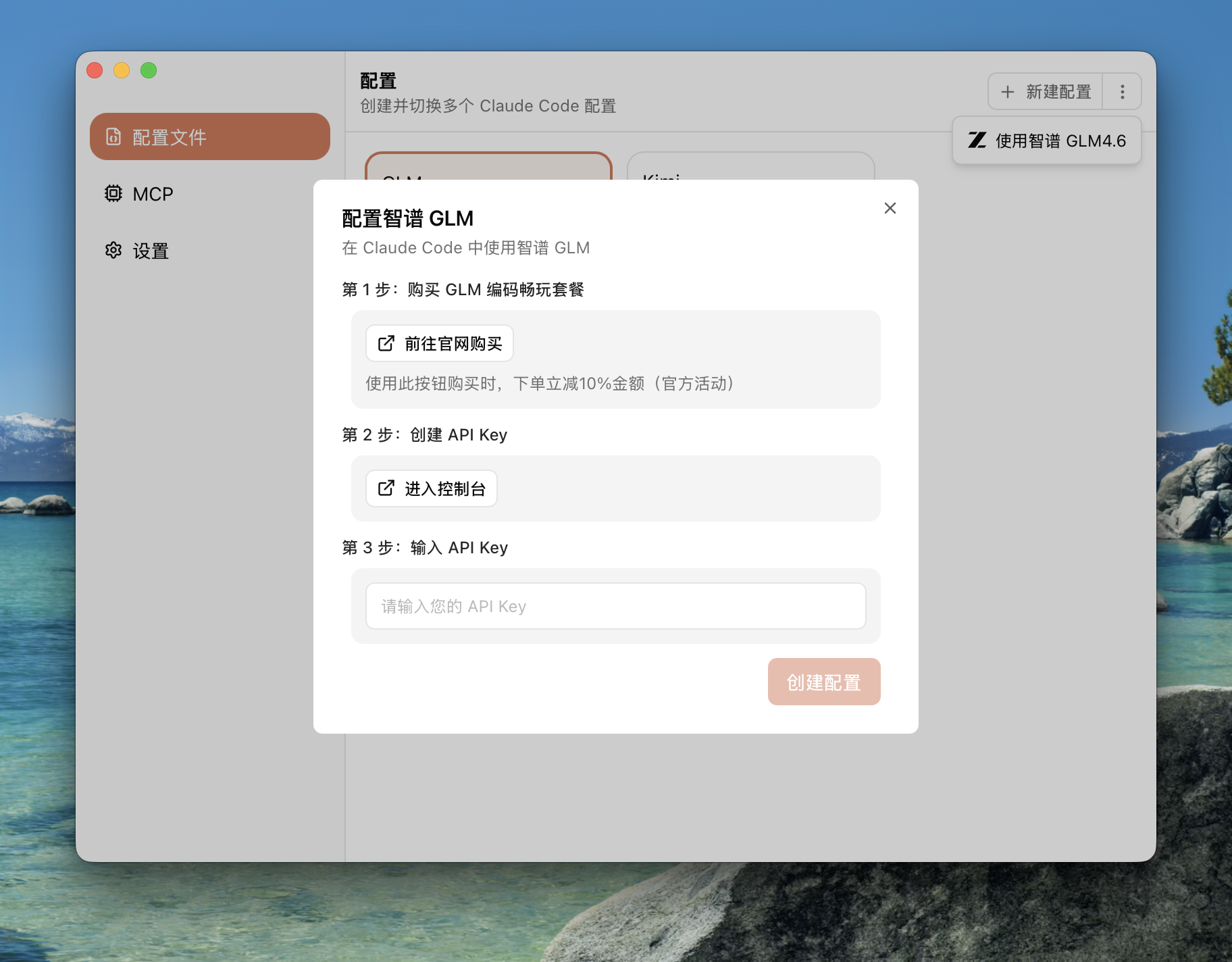
Task: Switch to the 设置 page label
Action: [151, 251]
